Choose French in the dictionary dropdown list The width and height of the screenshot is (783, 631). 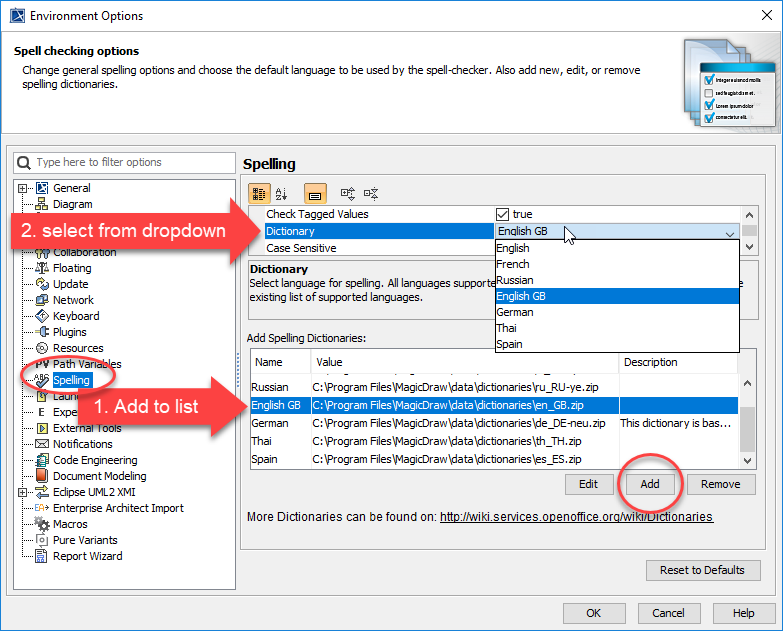point(514,264)
